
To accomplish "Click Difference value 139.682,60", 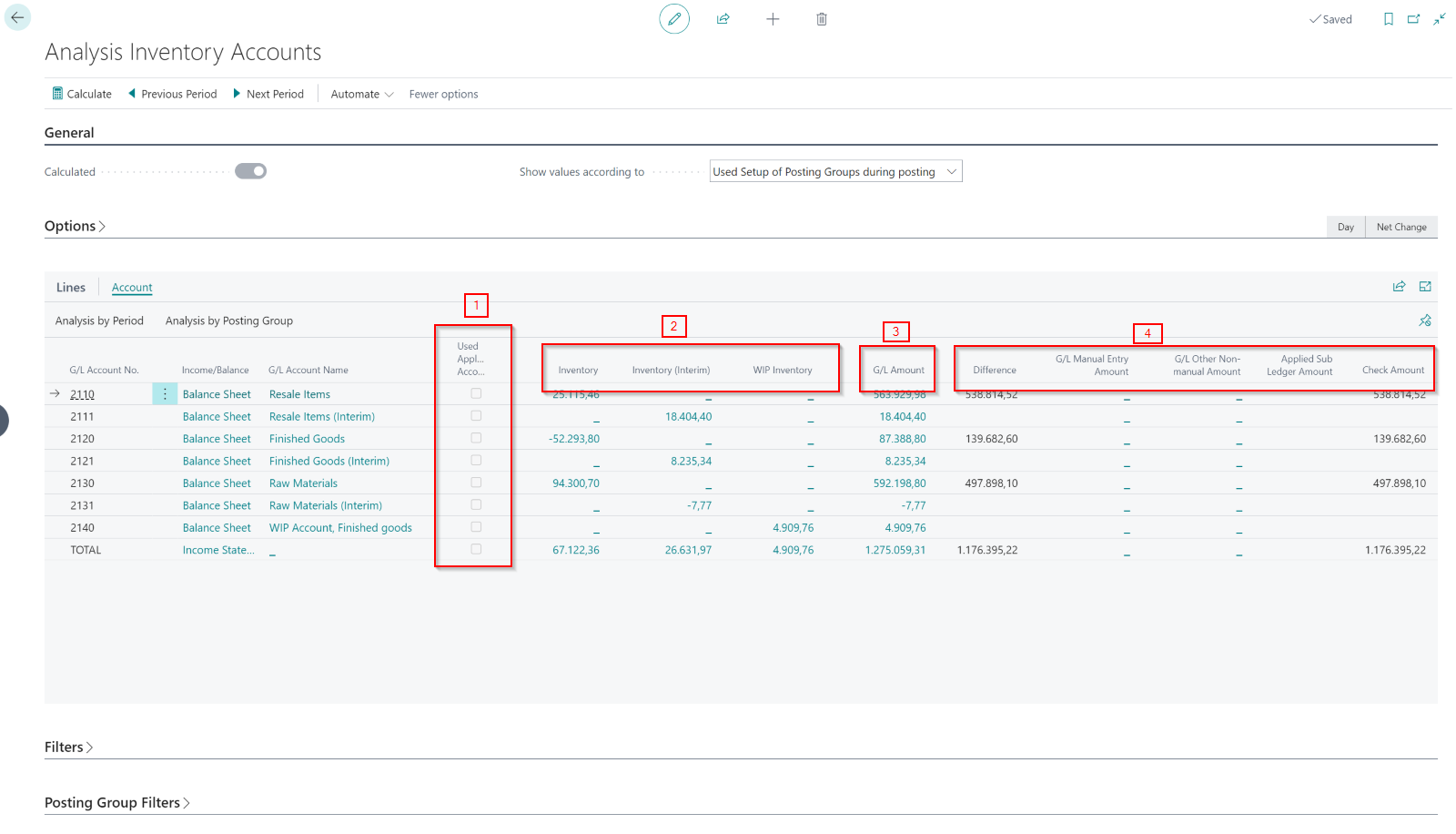I will (992, 439).
